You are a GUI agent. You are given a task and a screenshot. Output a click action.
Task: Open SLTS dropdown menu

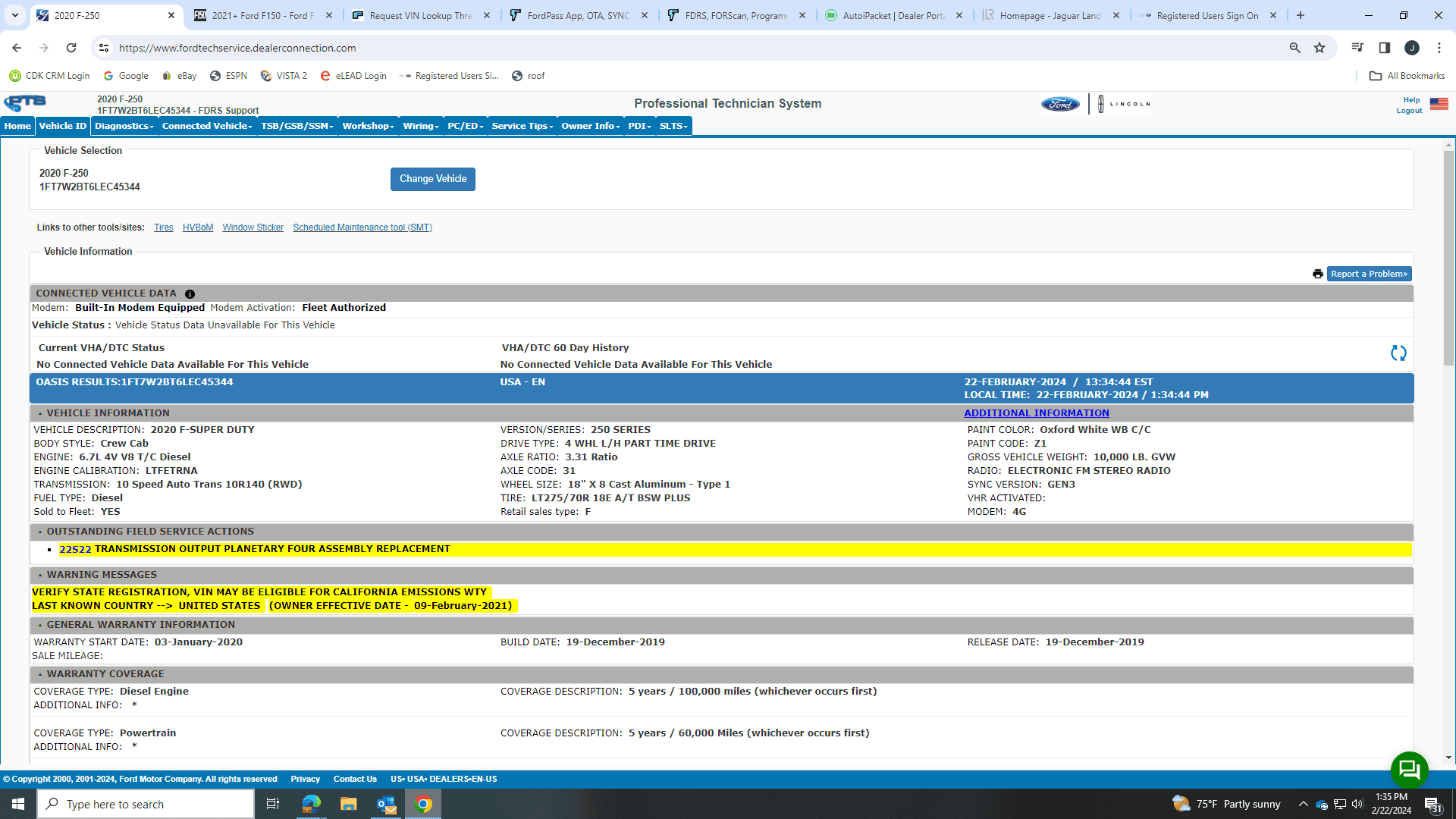[673, 126]
